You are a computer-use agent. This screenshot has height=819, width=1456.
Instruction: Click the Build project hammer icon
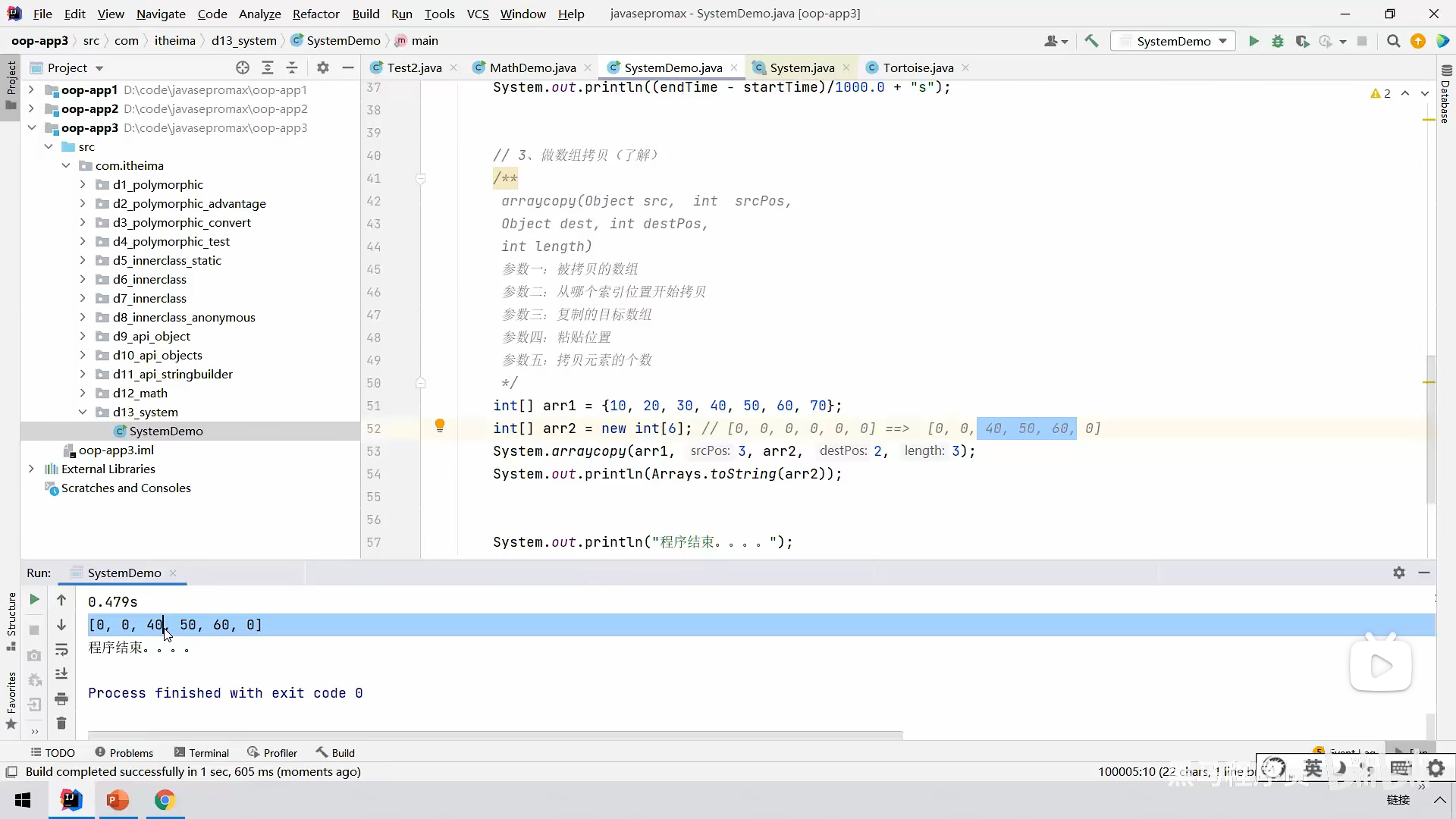(1091, 41)
